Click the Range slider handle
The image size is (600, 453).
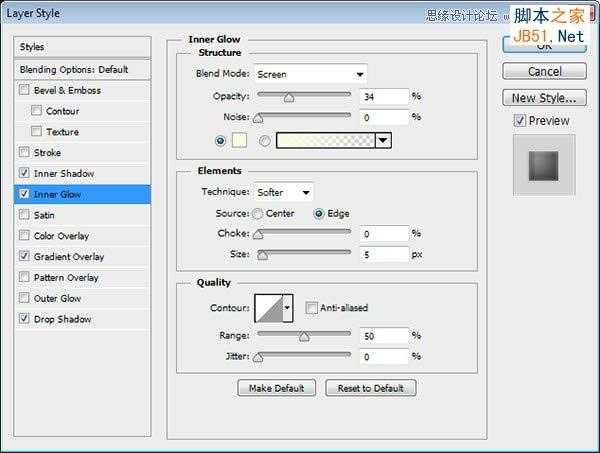(304, 337)
